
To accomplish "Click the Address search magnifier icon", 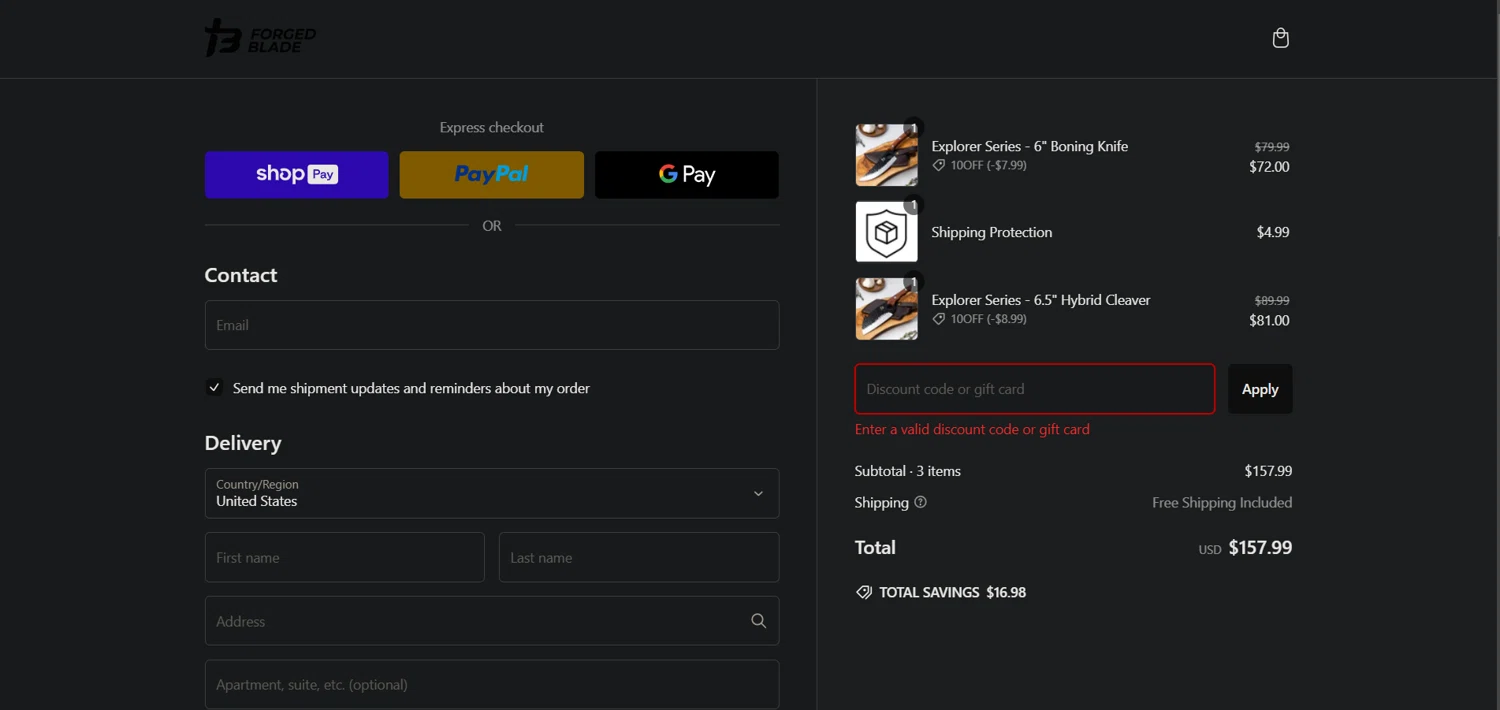I will 759,621.
